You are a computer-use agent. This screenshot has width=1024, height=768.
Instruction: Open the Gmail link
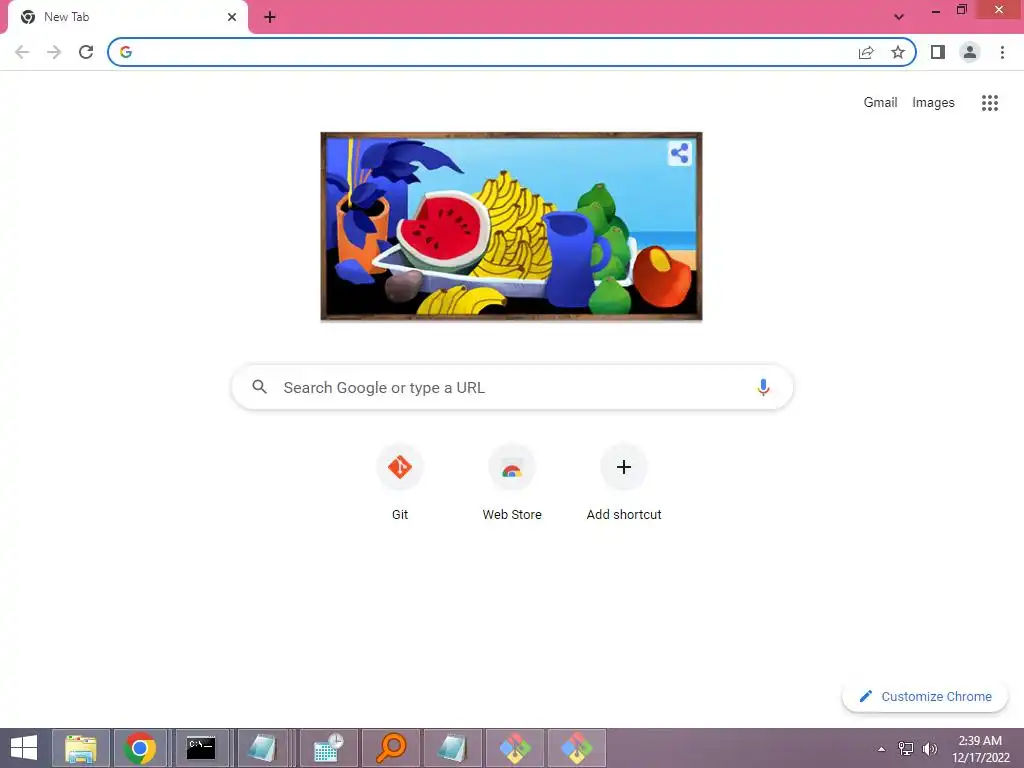880,103
